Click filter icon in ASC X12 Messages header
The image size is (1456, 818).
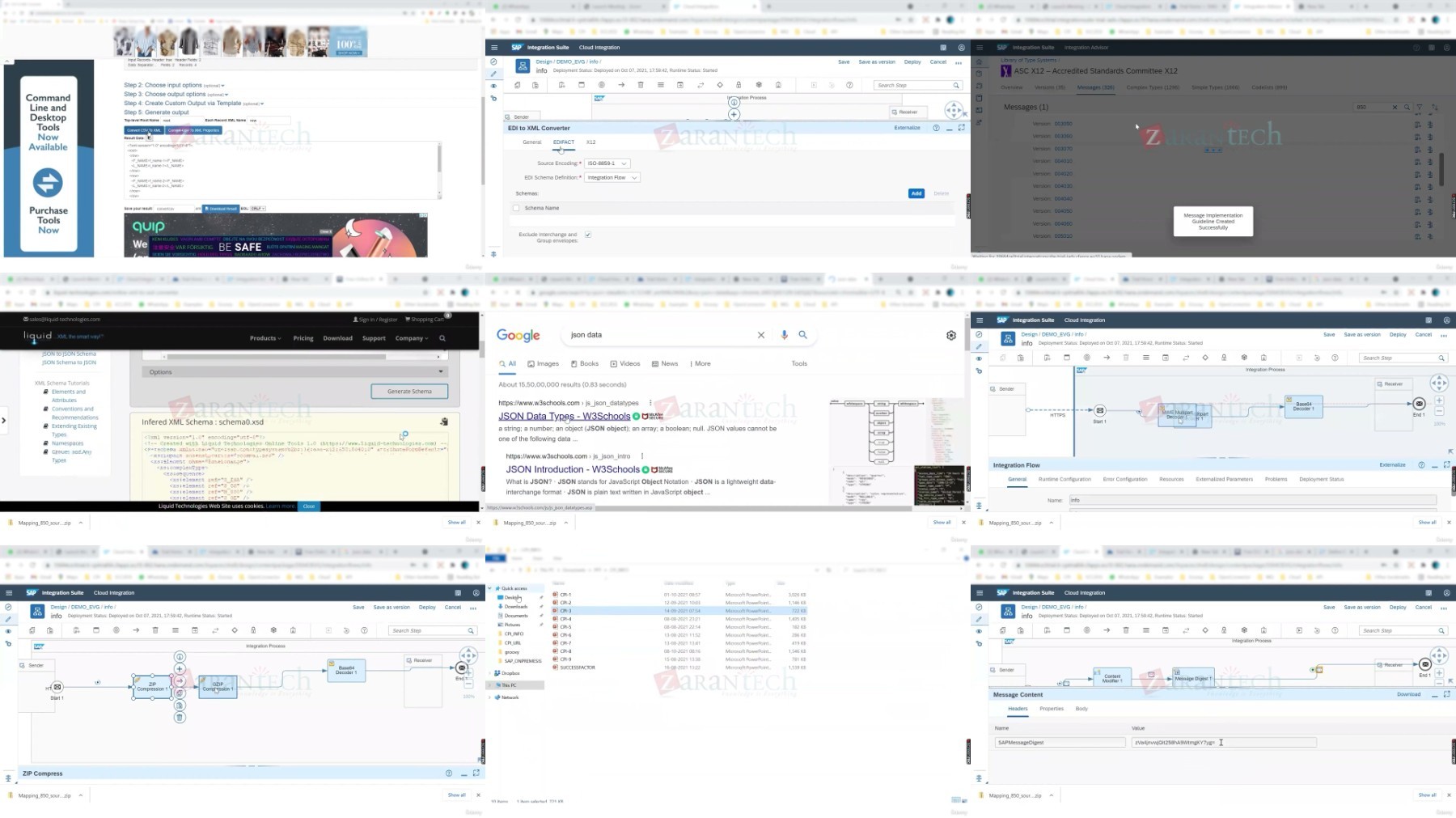tap(1421, 107)
